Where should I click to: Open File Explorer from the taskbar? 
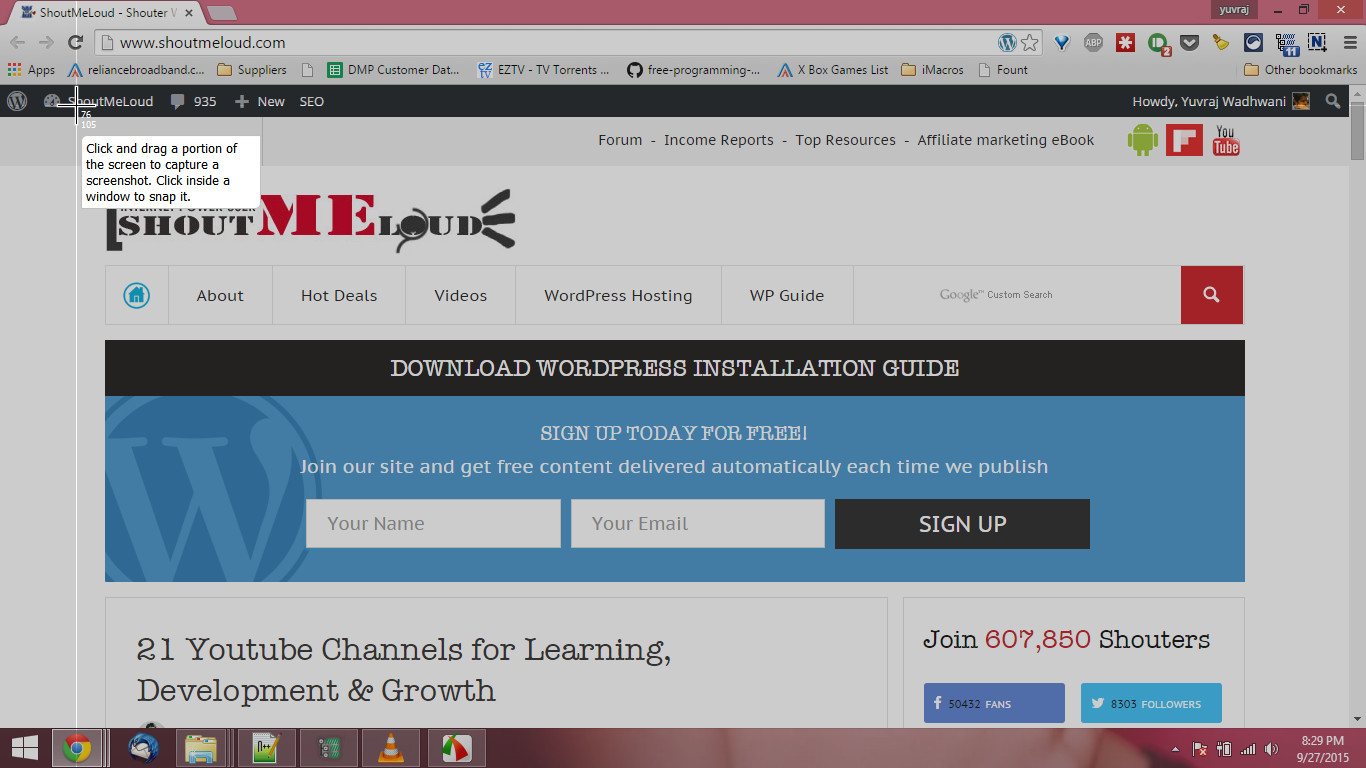coord(202,748)
